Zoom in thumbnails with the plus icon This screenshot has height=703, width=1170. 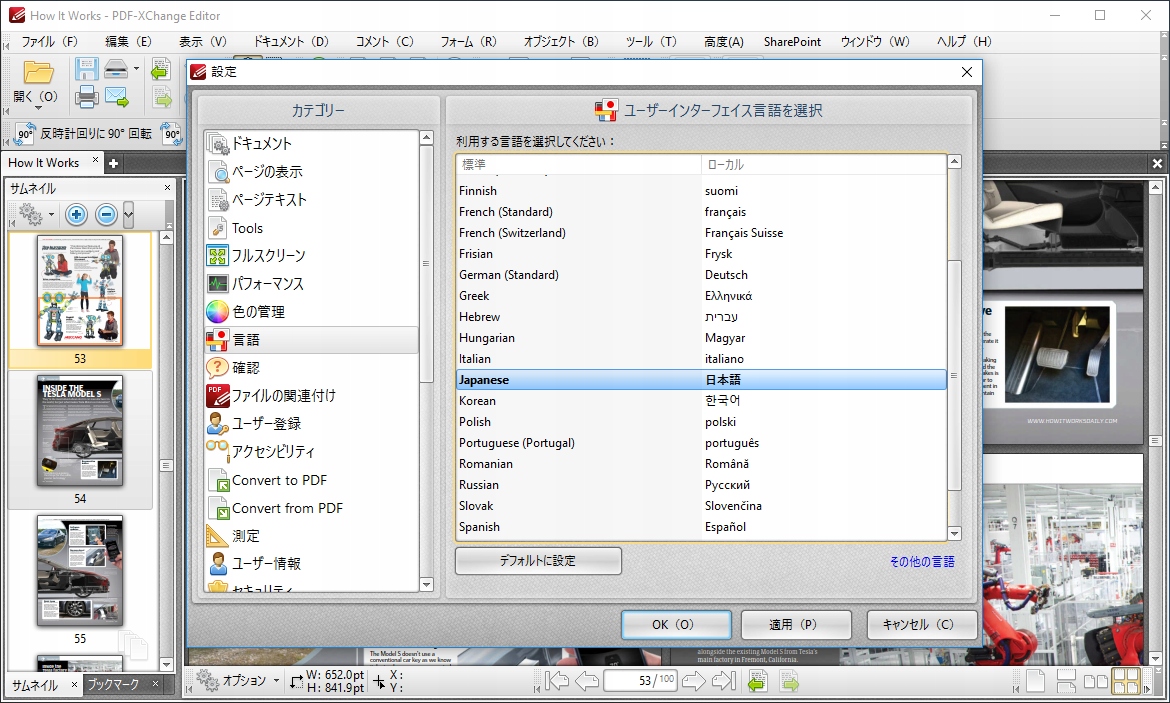(76, 214)
